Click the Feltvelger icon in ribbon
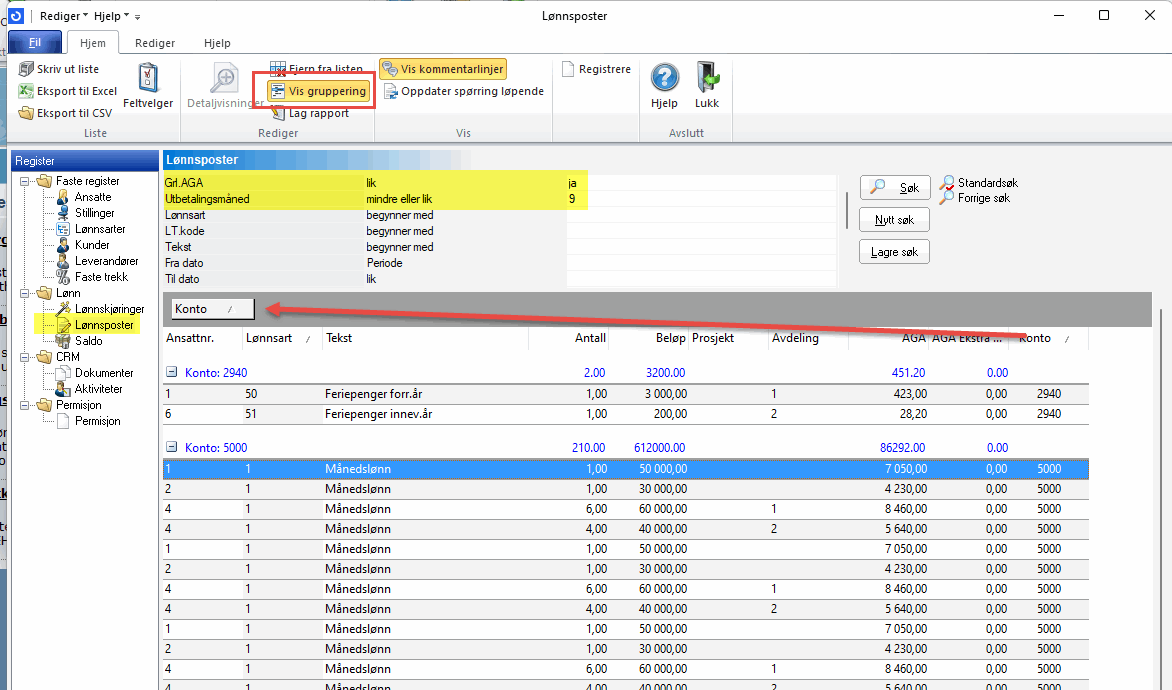The height and width of the screenshot is (690, 1172). click(x=148, y=78)
